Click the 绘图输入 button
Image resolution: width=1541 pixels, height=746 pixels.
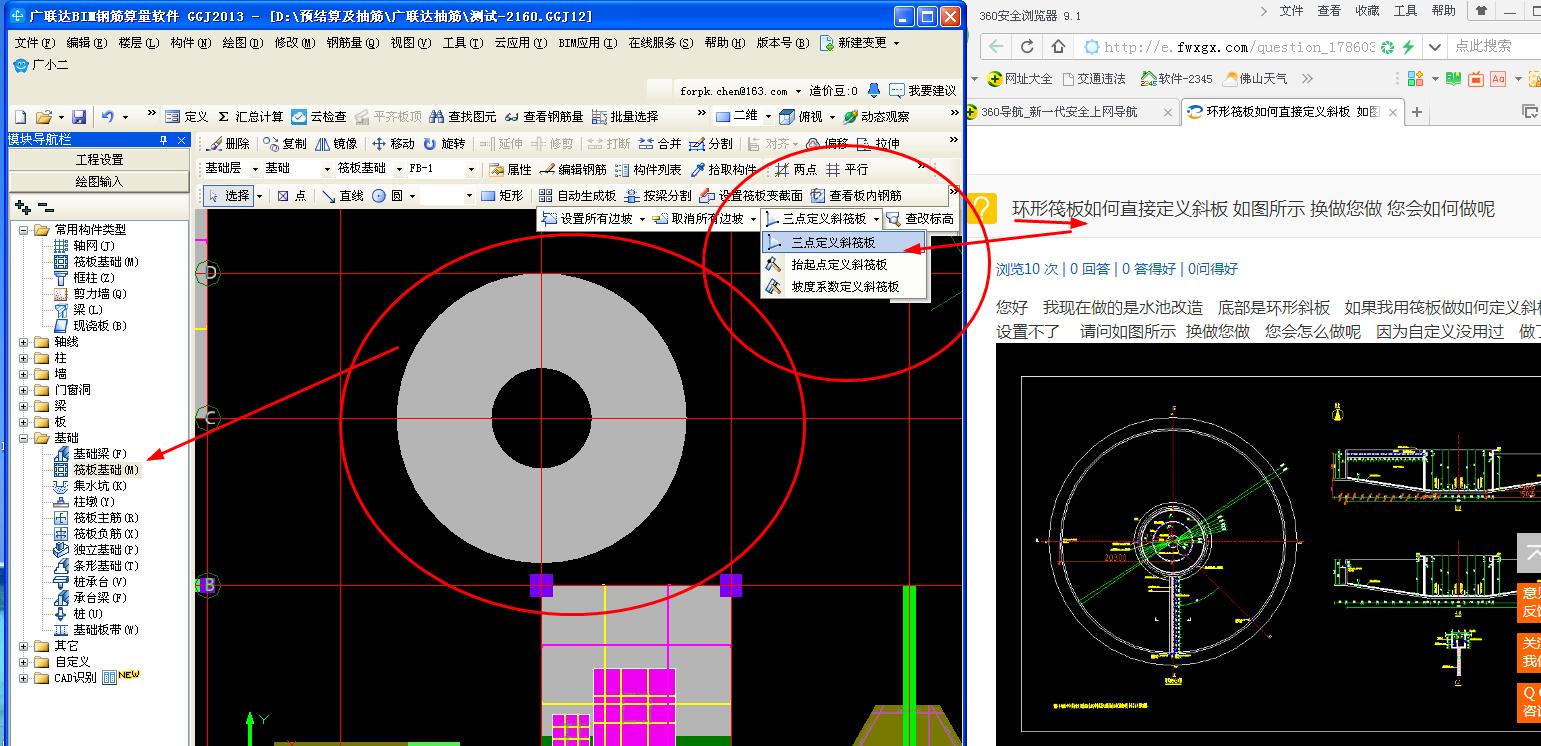99,182
